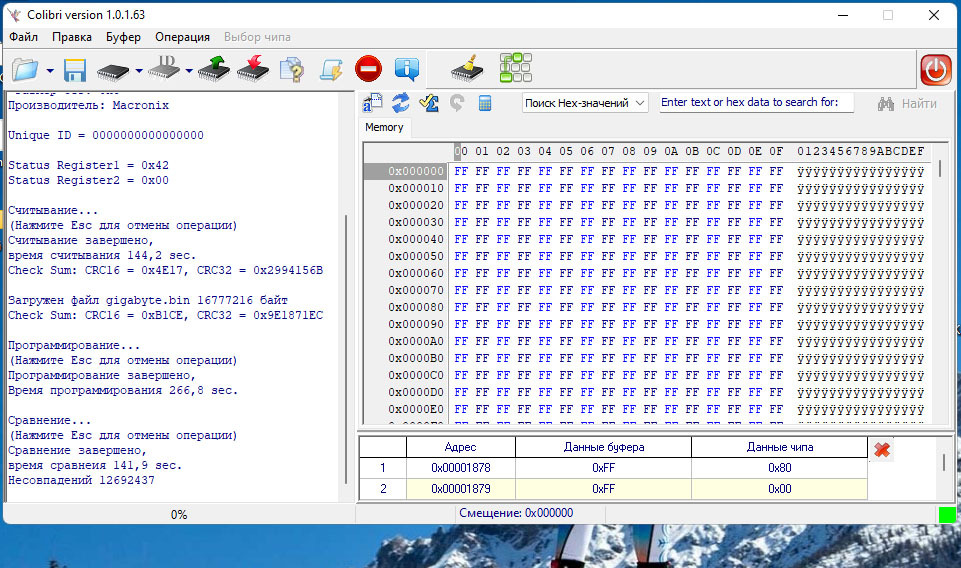961x568 pixels.
Task: Open the Hex search type dropdown
Action: 585,103
